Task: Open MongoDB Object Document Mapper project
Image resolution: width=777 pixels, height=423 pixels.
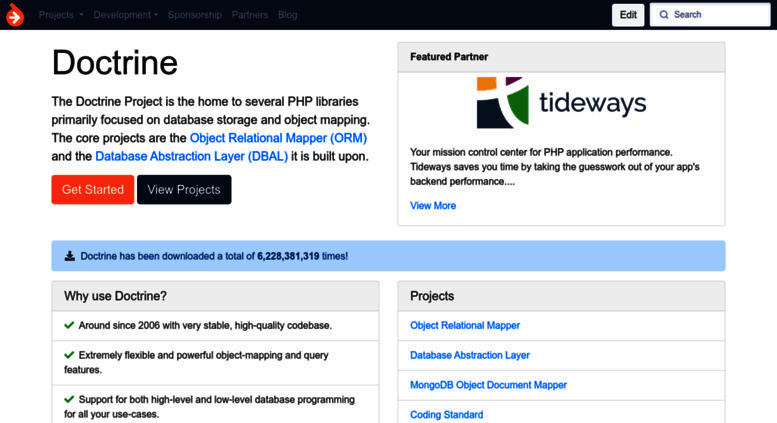Action: 488,385
